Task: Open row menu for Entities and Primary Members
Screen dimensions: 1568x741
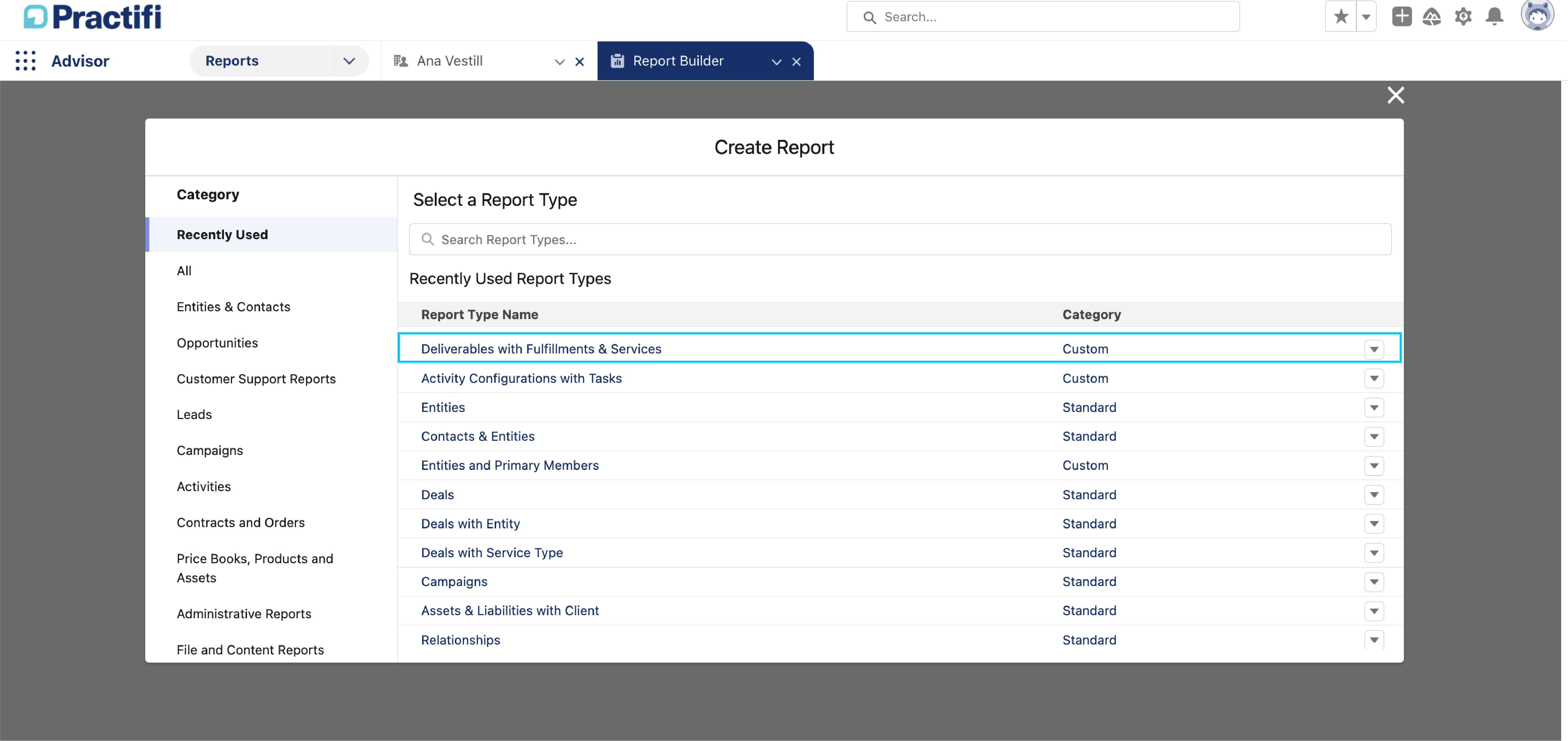Action: 1374,466
